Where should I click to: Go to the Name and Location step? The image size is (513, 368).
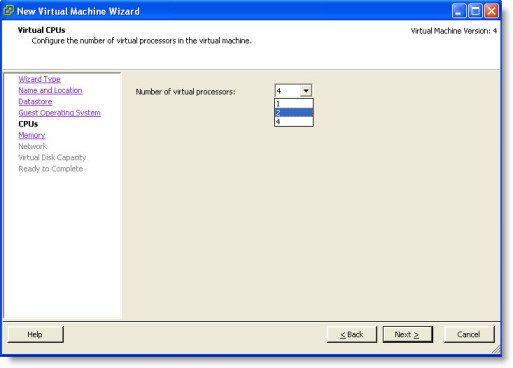pyautogui.click(x=50, y=90)
